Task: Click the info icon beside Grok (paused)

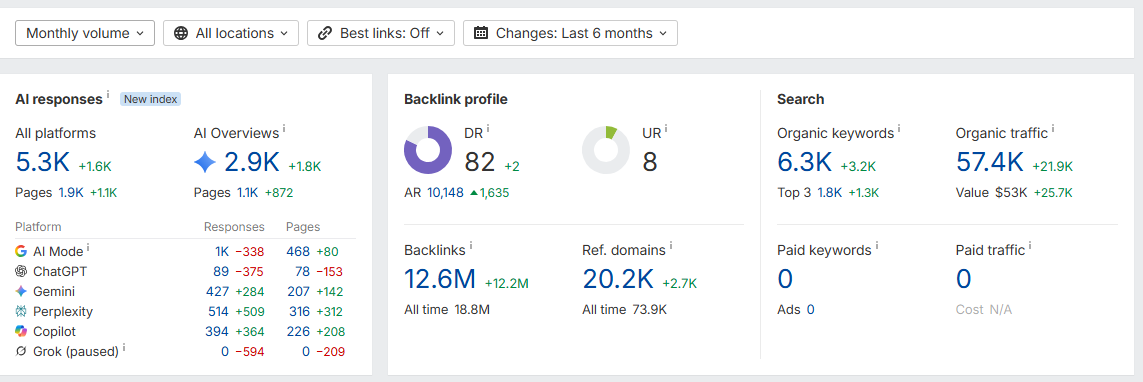Action: pos(124,348)
